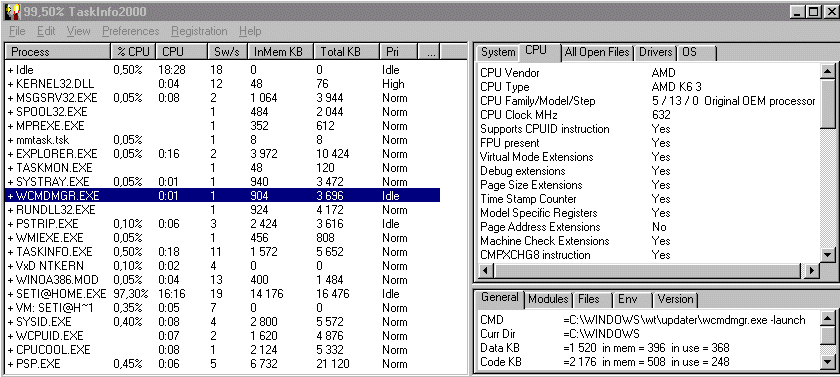Click the 'Page Address Extensions' No value
This screenshot has width=840, height=377.
coord(659,227)
